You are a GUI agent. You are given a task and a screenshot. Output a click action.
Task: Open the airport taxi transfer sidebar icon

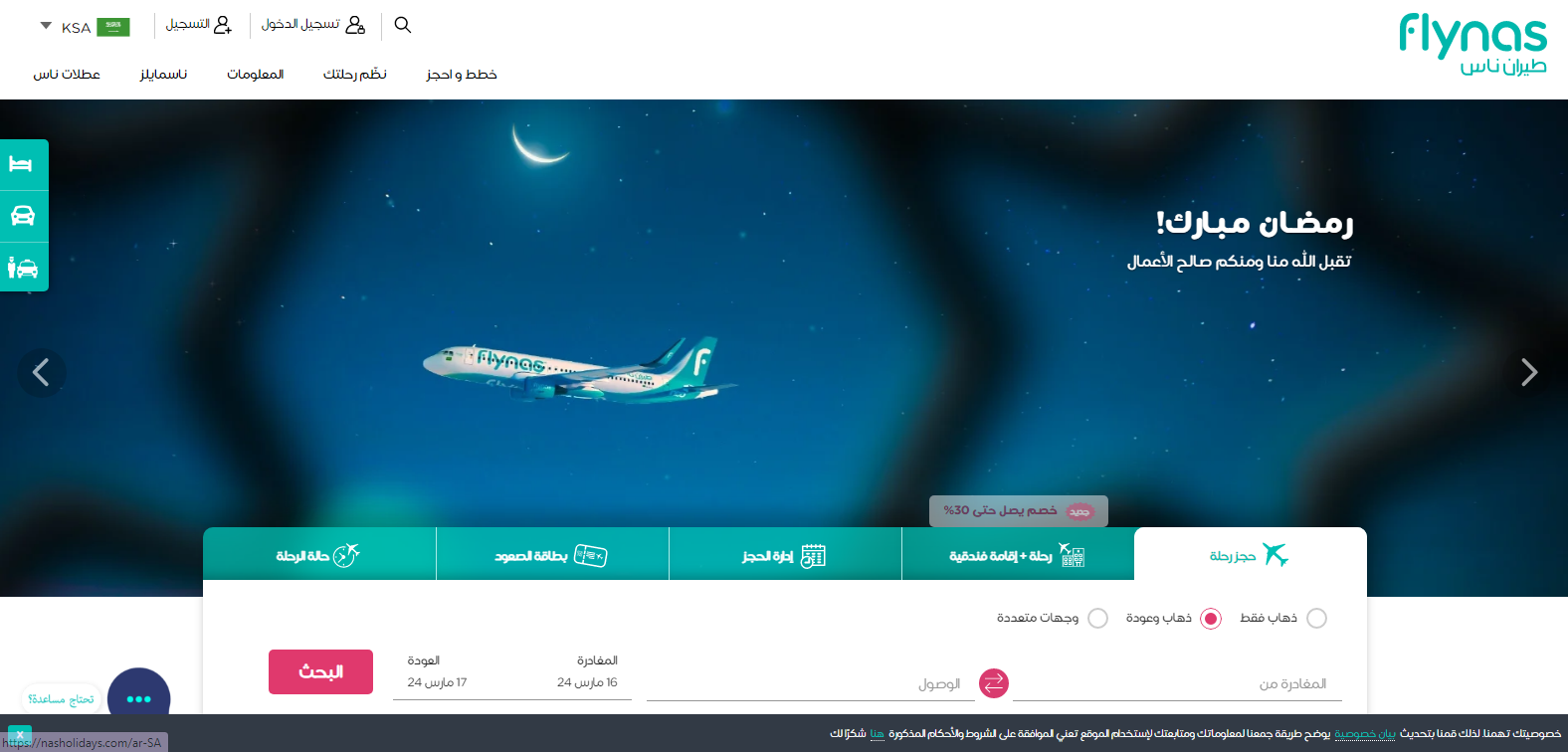pyautogui.click(x=22, y=268)
